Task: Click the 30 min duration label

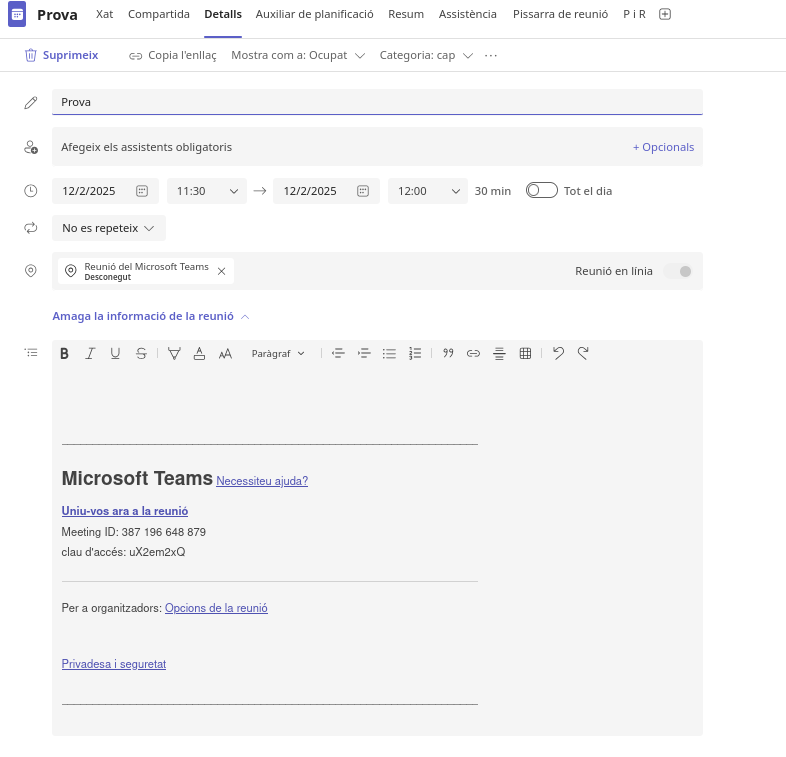Action: (x=493, y=191)
